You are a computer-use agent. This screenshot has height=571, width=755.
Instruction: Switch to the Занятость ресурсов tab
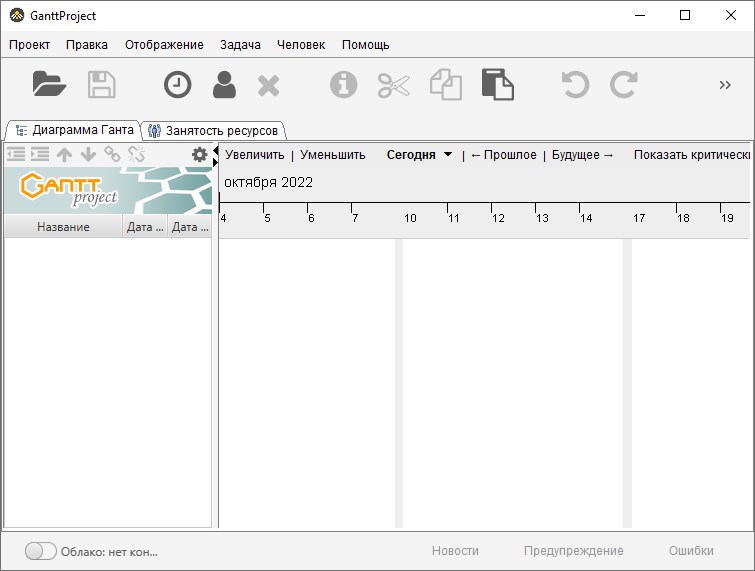213,131
